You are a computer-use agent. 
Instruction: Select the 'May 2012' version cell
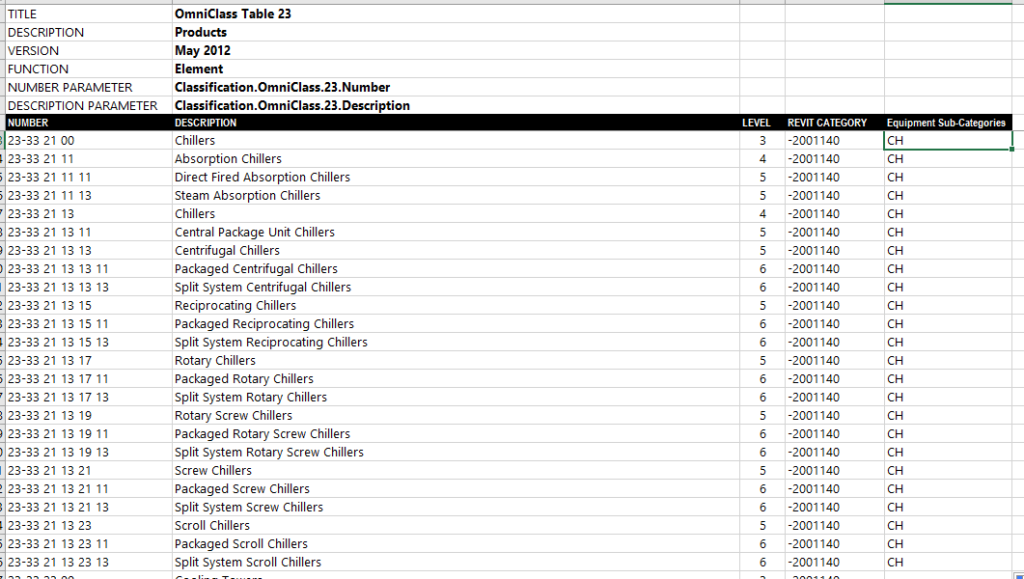(x=456, y=50)
